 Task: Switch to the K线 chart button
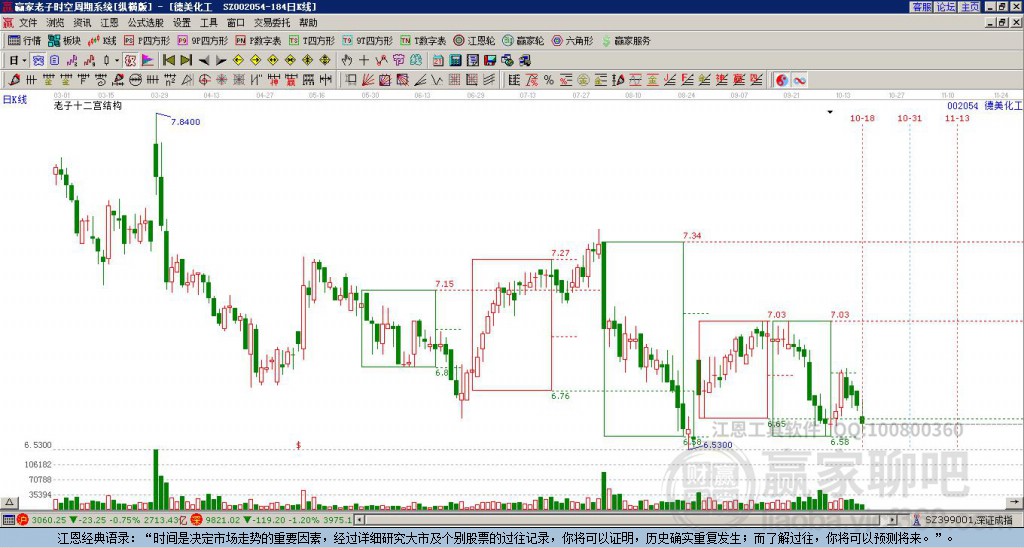(x=101, y=40)
